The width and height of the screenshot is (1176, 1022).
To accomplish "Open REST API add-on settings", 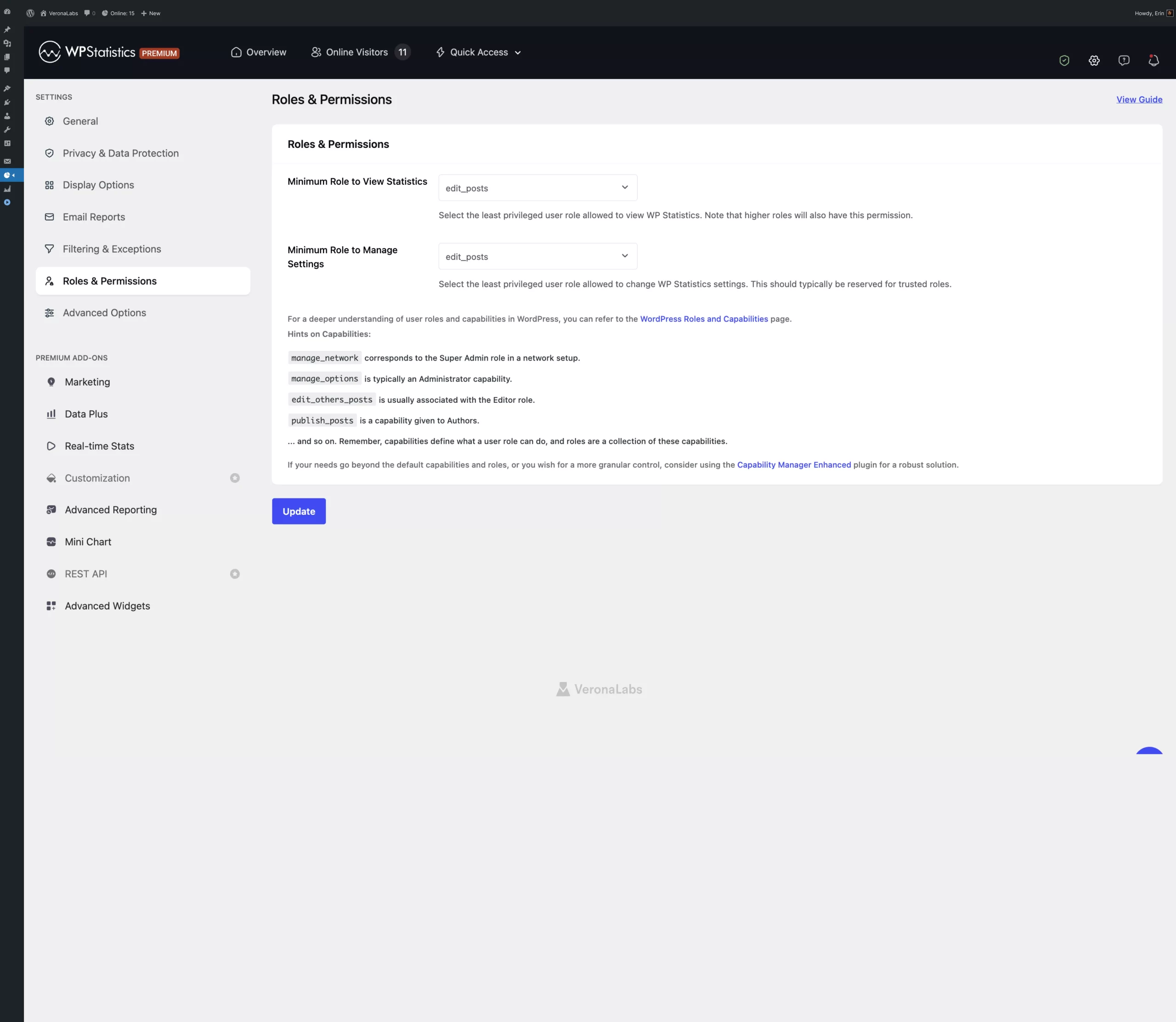I will click(x=142, y=574).
